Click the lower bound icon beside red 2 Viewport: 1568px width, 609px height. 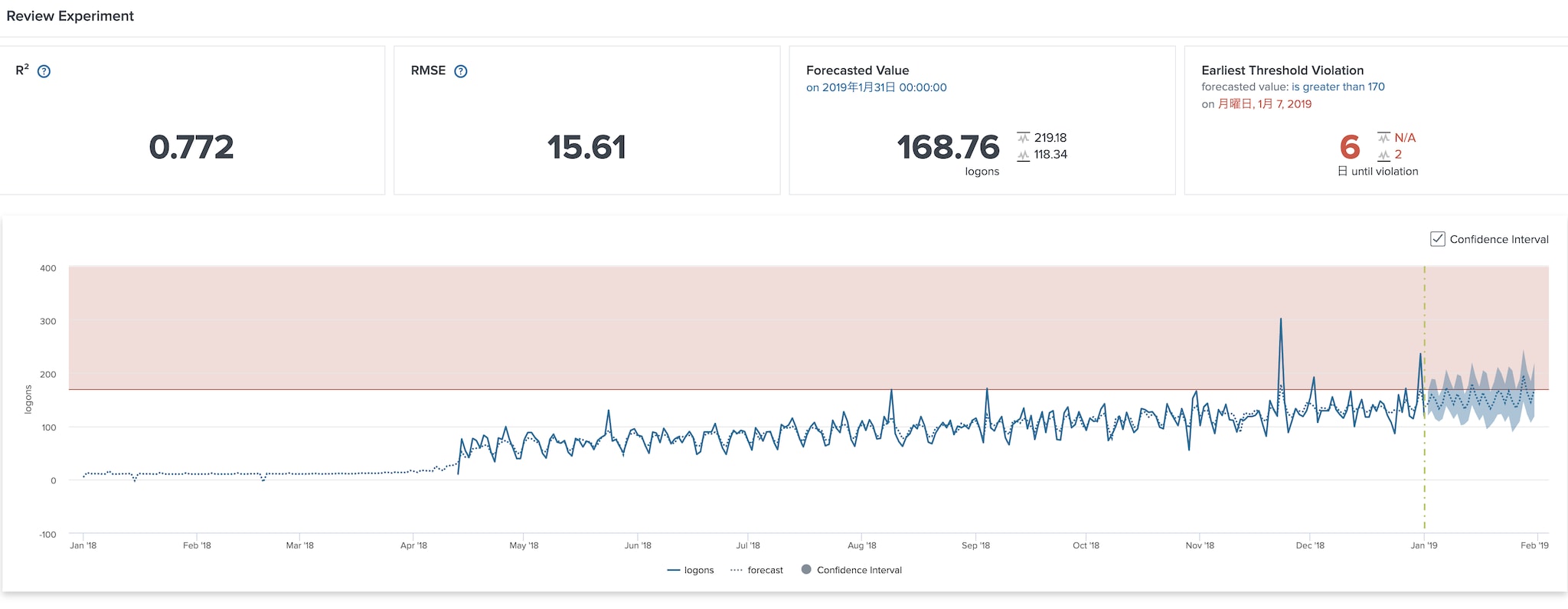[1383, 155]
